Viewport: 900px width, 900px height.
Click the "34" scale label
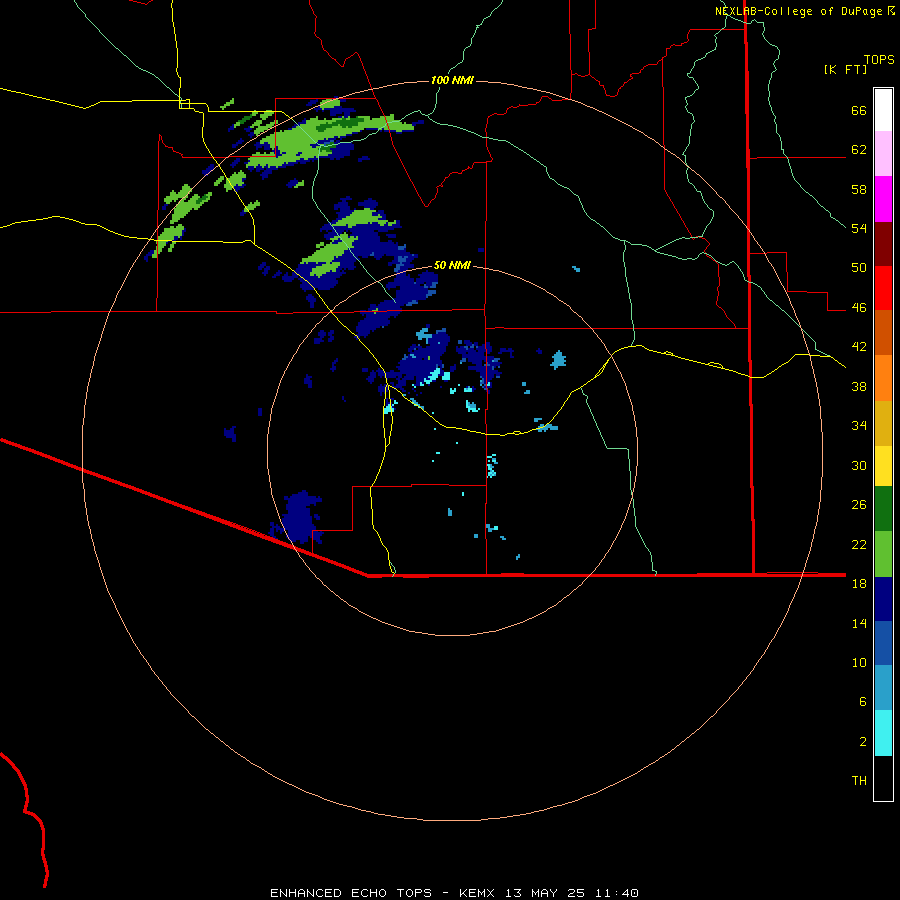click(859, 426)
